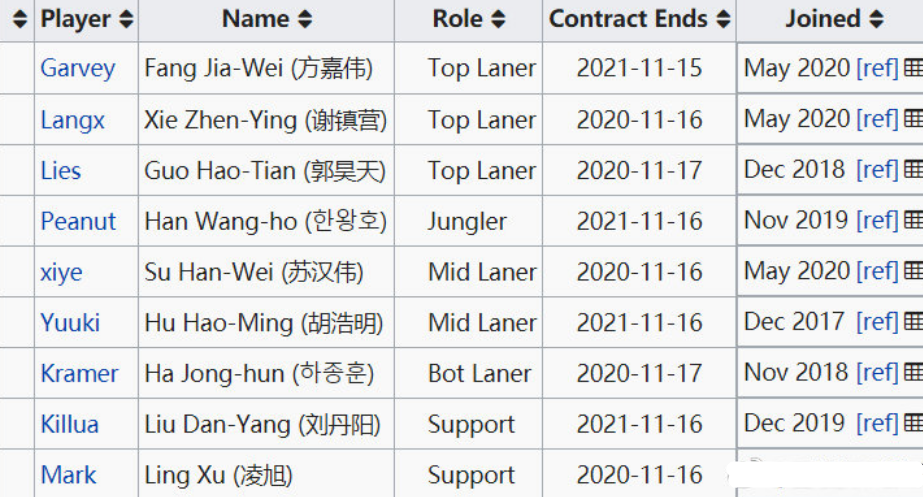923x497 pixels.
Task: Sort table by the Role column
Action: [498, 19]
